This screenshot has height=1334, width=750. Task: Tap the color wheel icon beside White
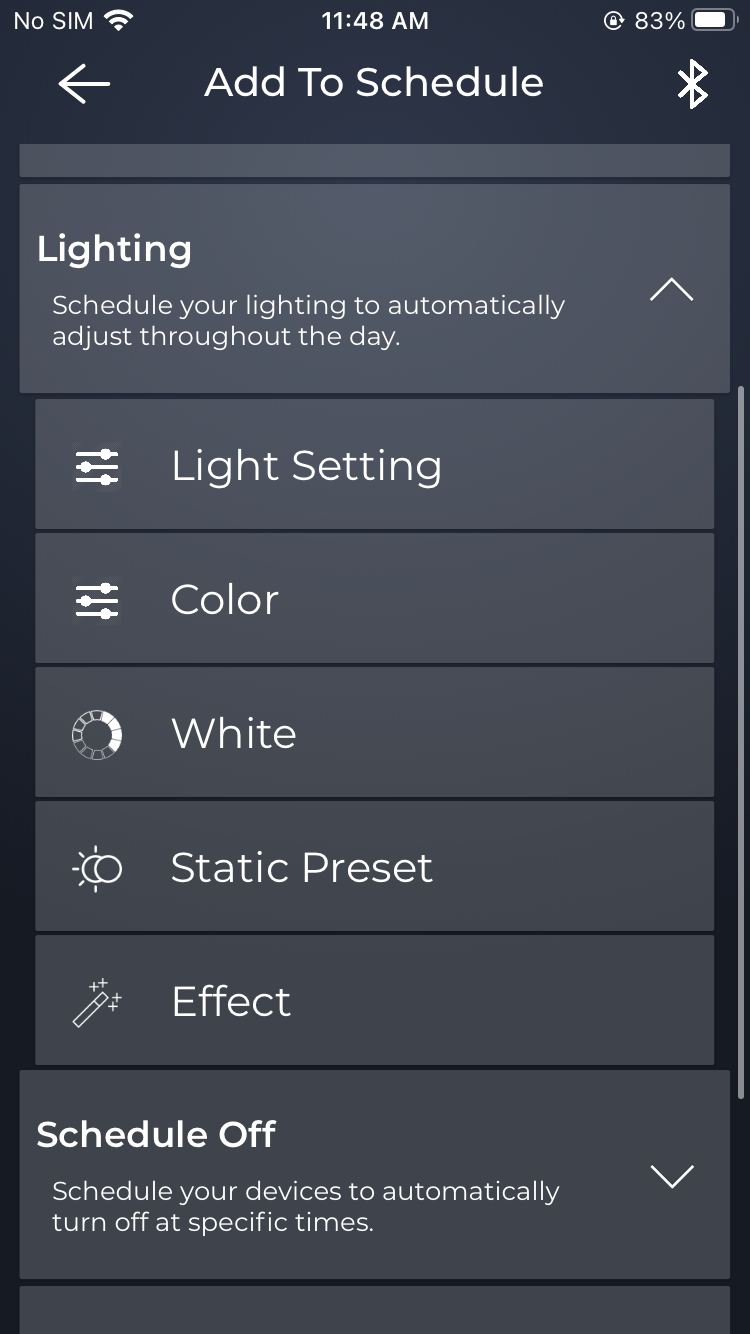(97, 735)
